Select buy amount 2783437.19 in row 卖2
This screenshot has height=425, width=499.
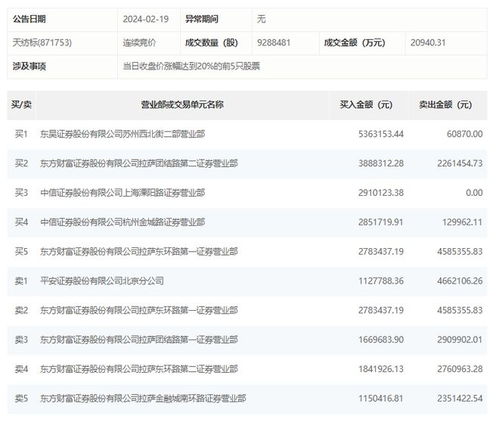pos(381,310)
